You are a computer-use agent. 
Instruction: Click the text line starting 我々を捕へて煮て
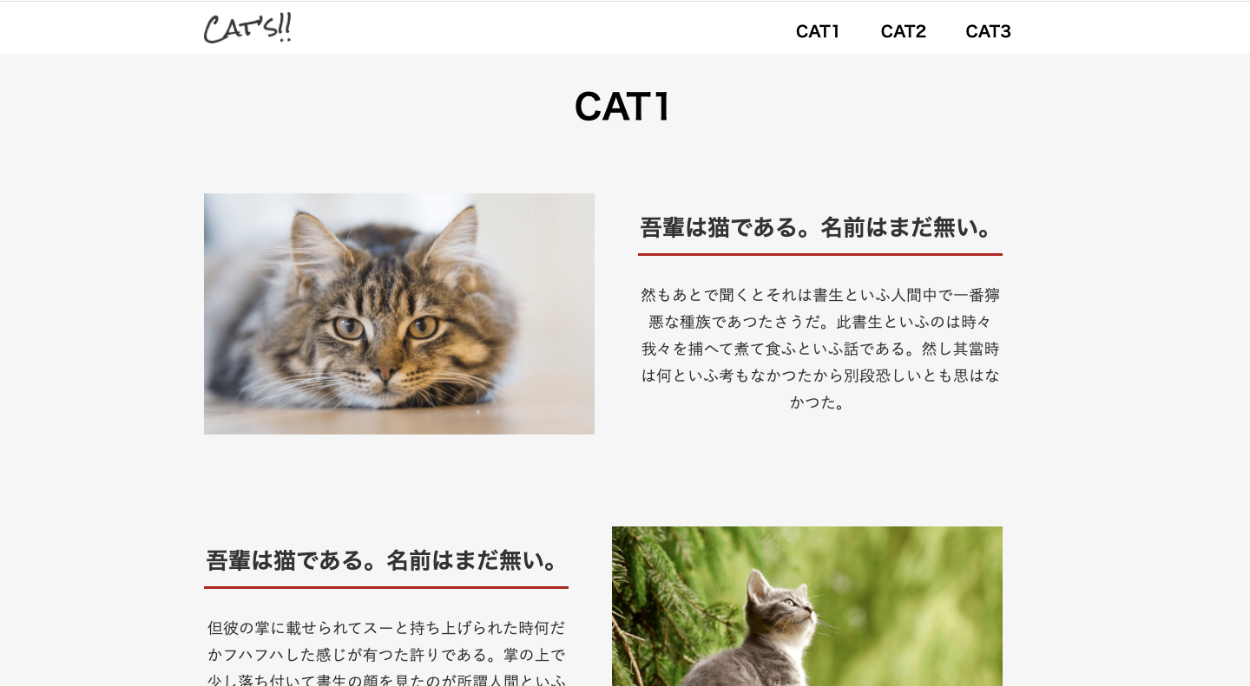pos(820,349)
